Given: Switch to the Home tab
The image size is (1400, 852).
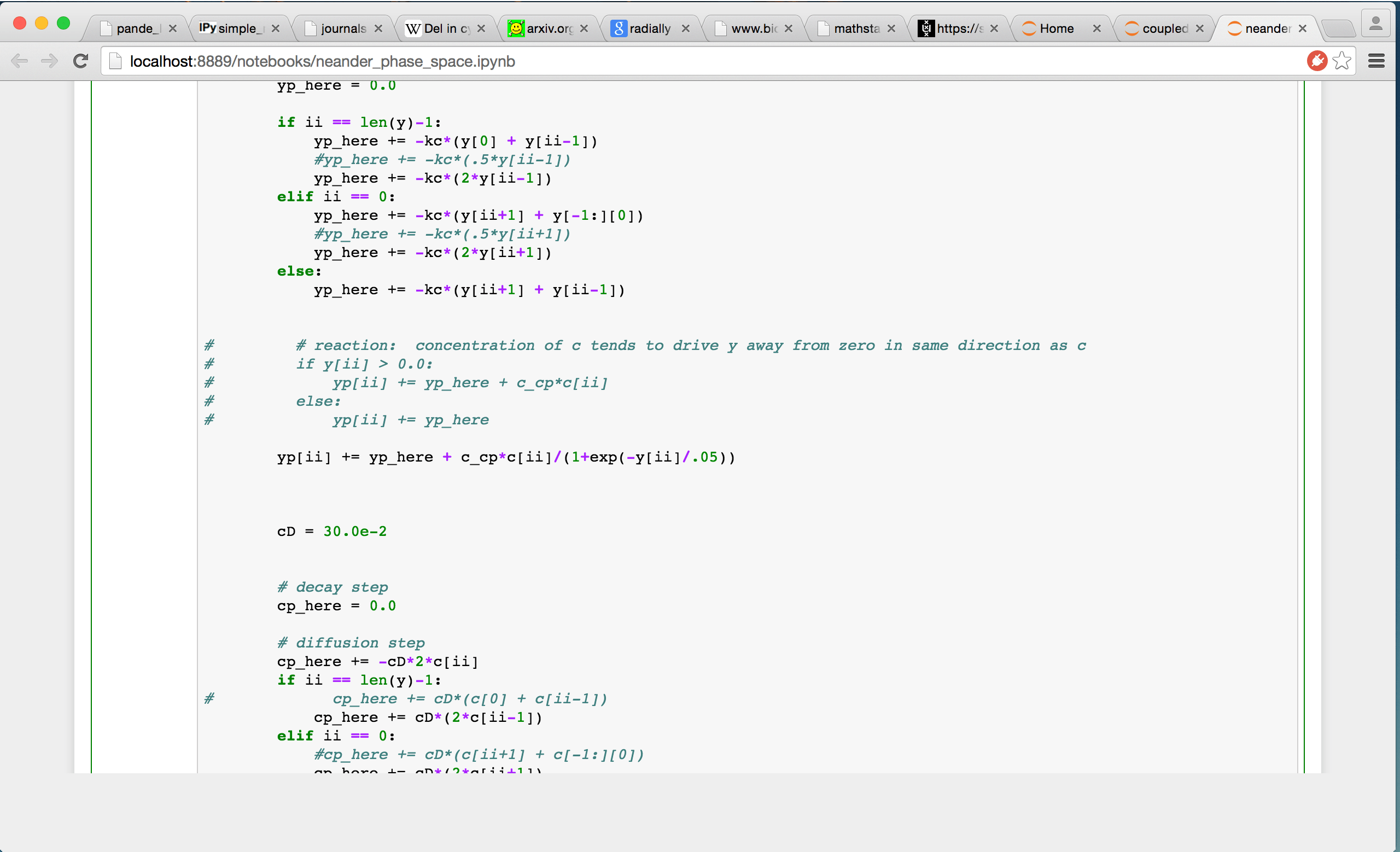Looking at the screenshot, I should pyautogui.click(x=1057, y=28).
